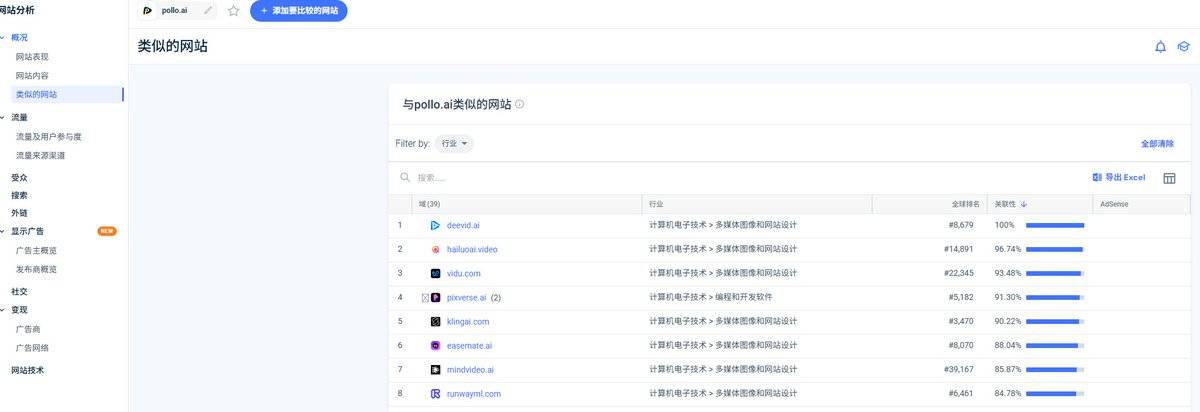Image resolution: width=1200 pixels, height=412 pixels.
Task: Click the pollo.ai site logo icon
Action: (148, 11)
